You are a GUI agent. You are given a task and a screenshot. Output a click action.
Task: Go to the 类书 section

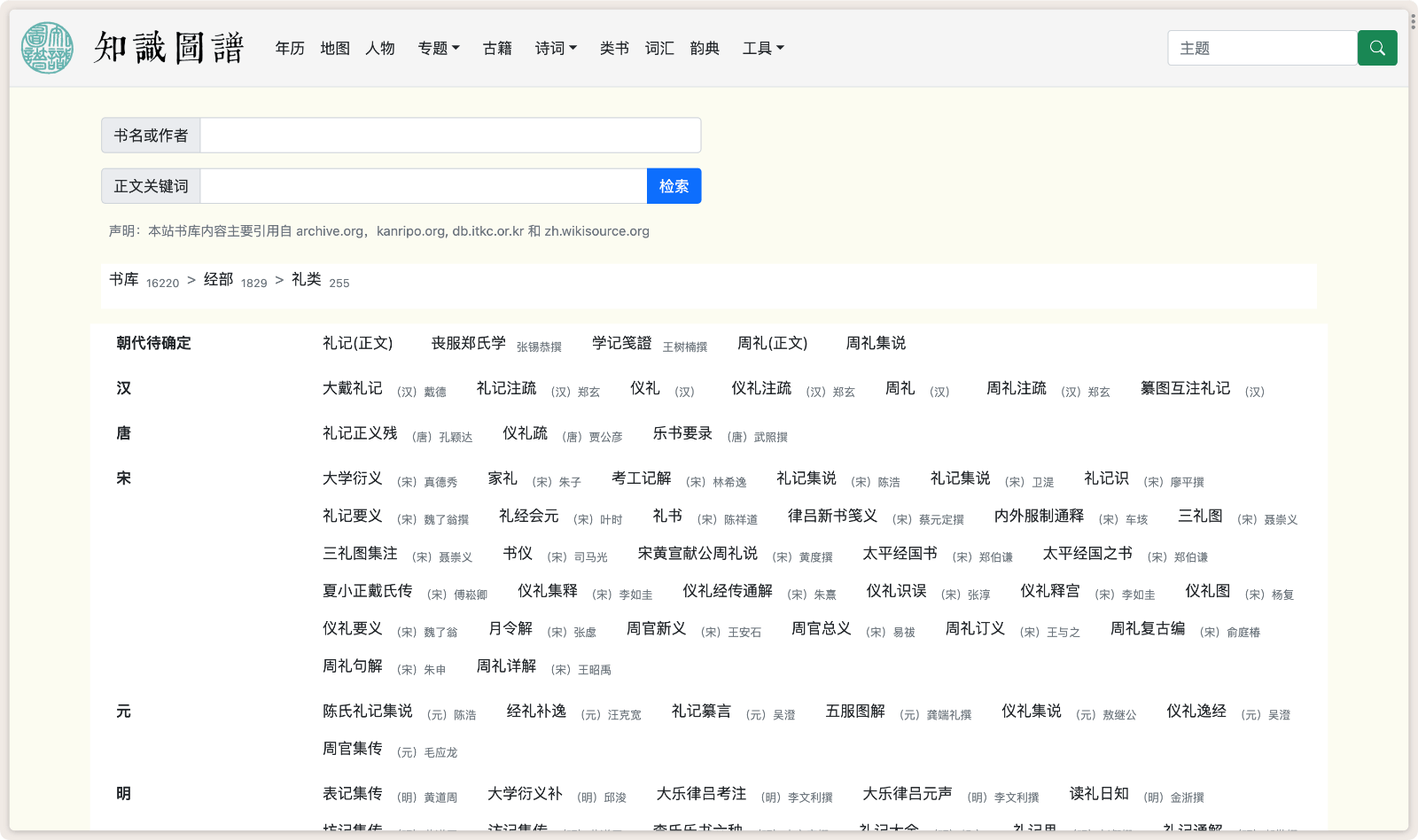click(613, 49)
